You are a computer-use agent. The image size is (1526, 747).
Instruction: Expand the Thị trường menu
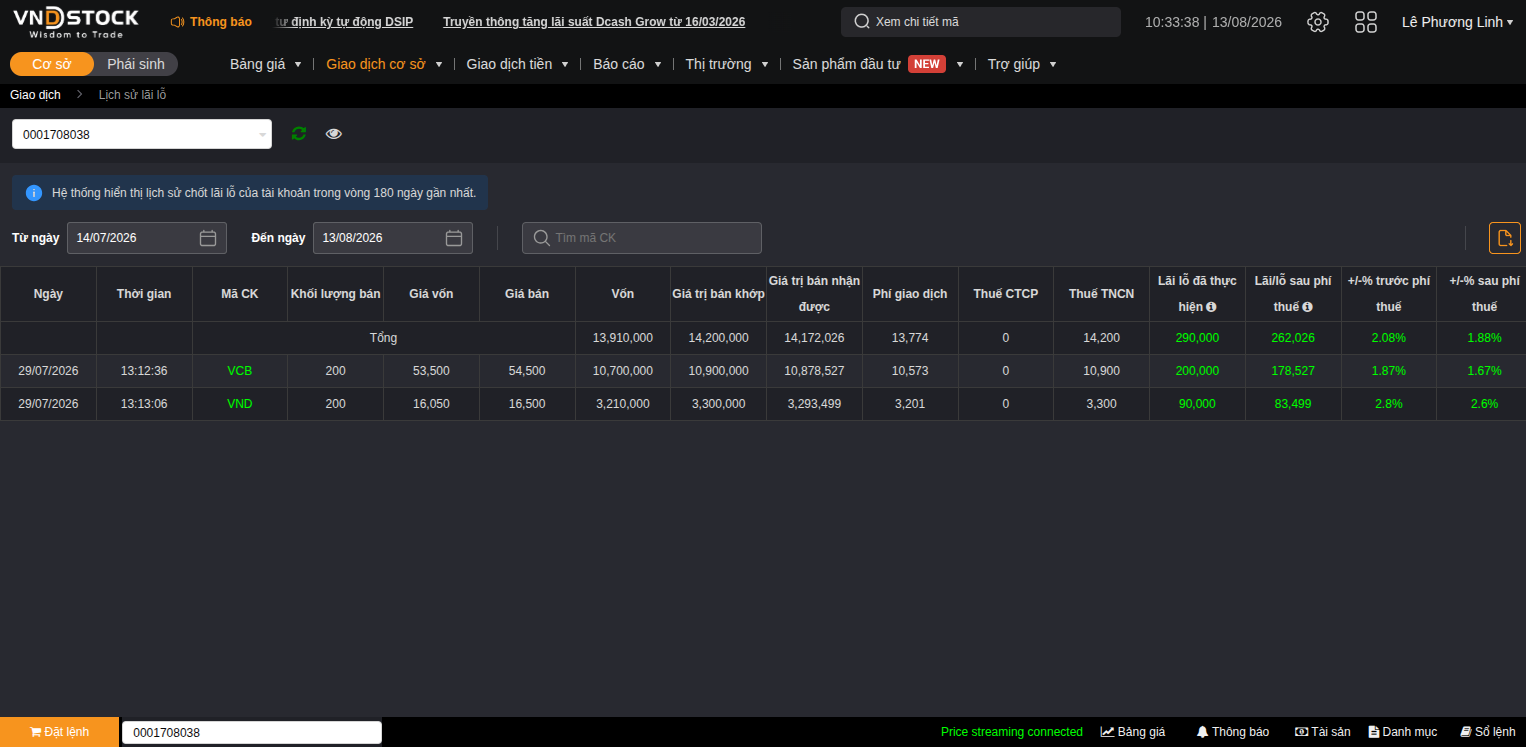[727, 64]
